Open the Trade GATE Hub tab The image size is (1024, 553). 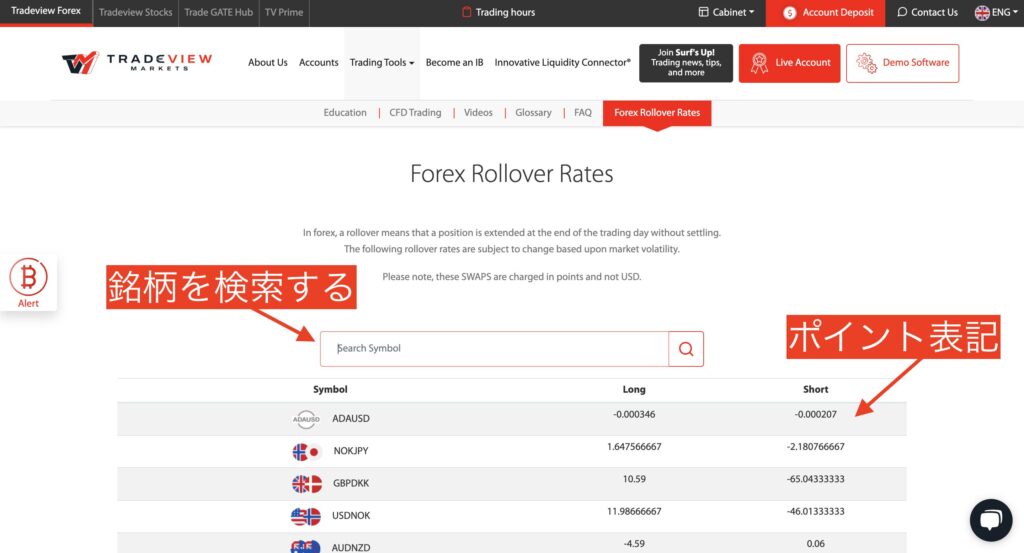218,12
